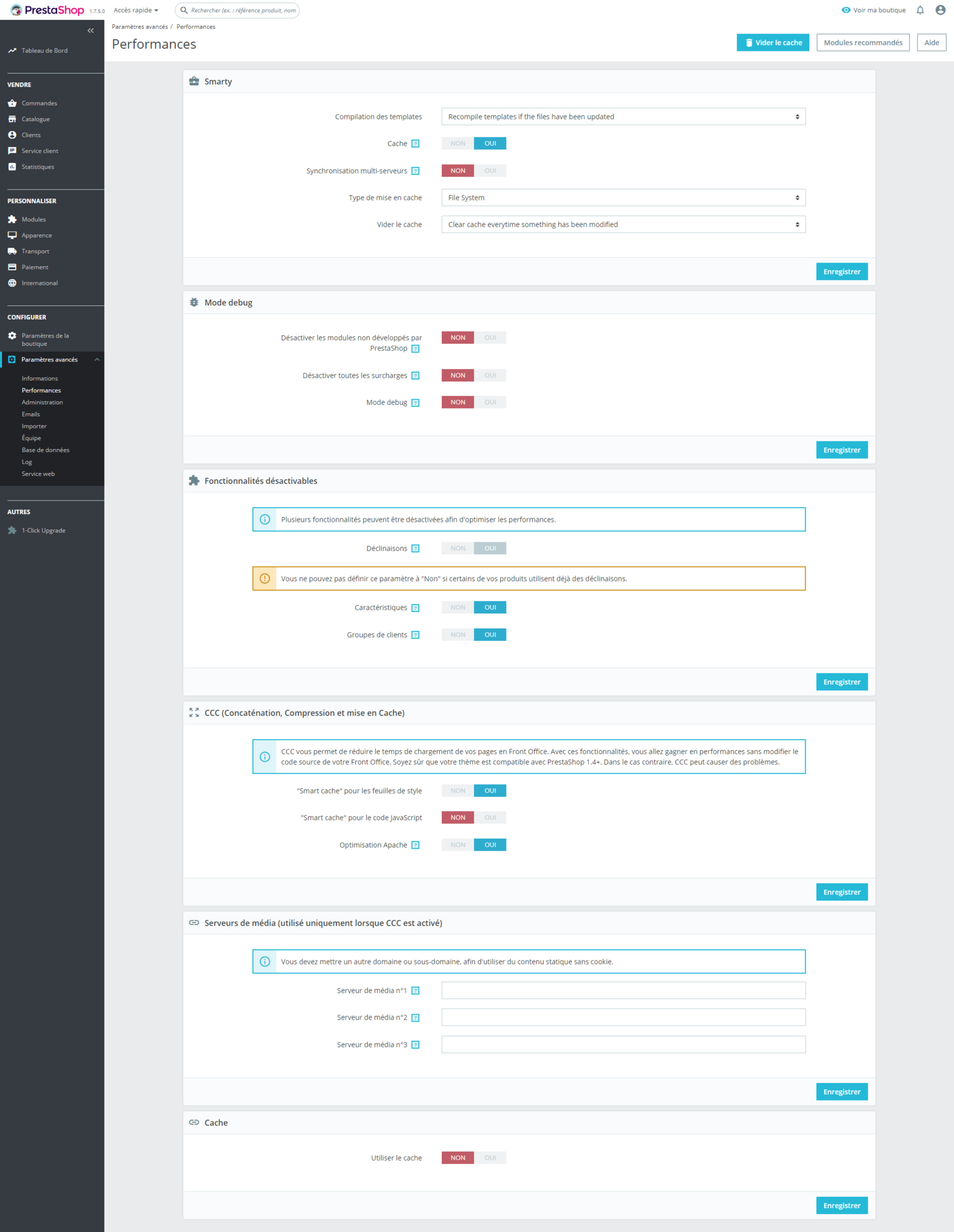Click the help icon next to Cache

click(x=415, y=144)
